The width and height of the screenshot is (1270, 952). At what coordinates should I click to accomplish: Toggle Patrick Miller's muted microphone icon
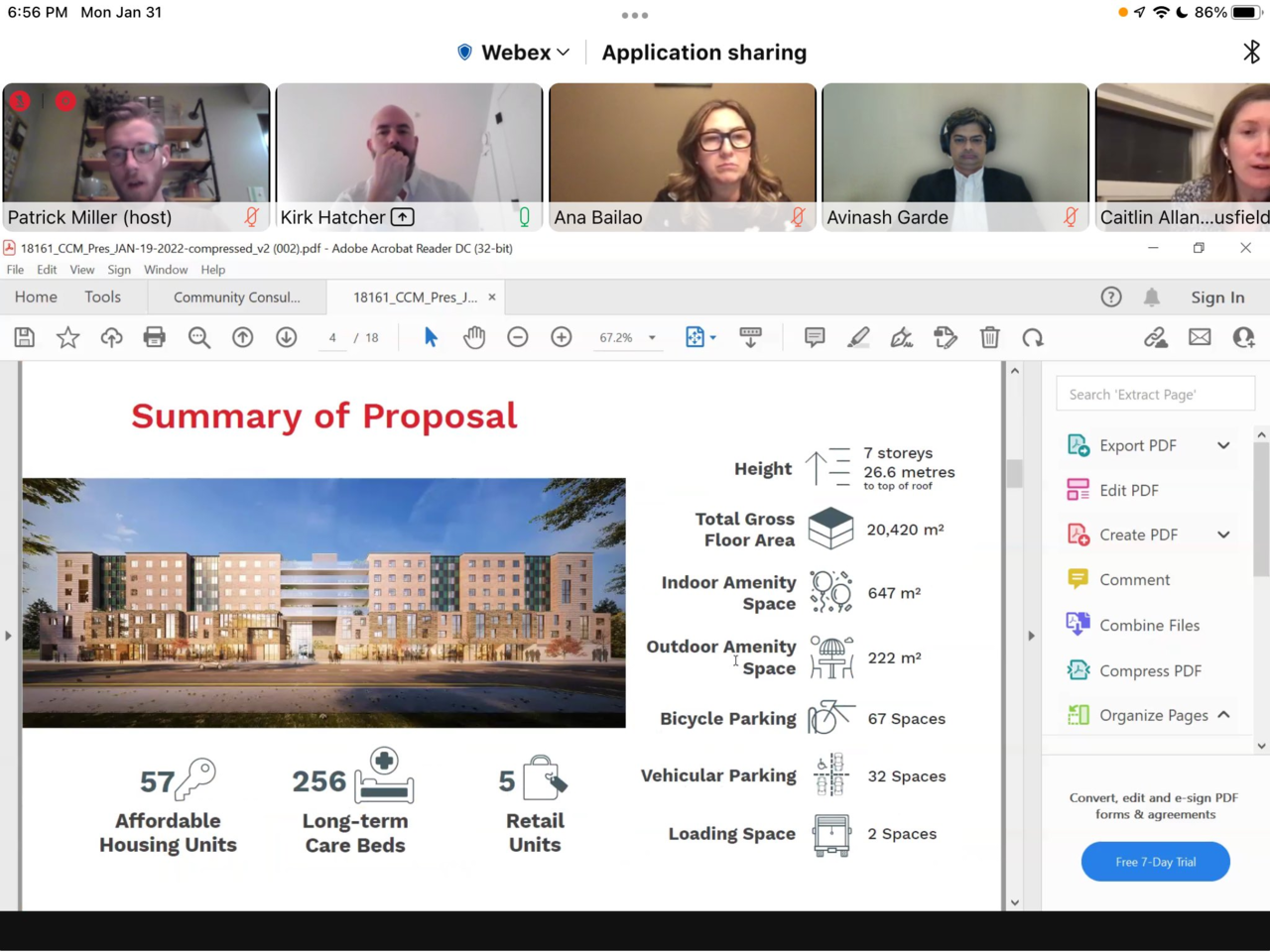click(252, 216)
